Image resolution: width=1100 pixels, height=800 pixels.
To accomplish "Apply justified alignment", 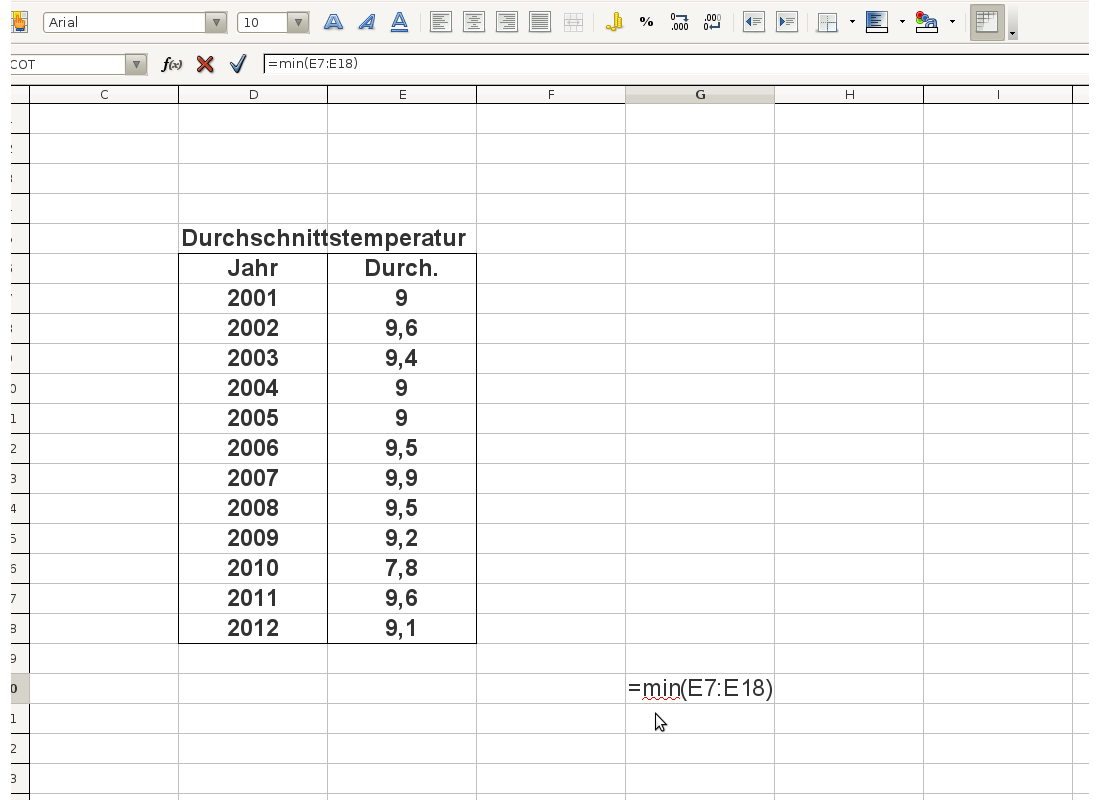I will [539, 22].
